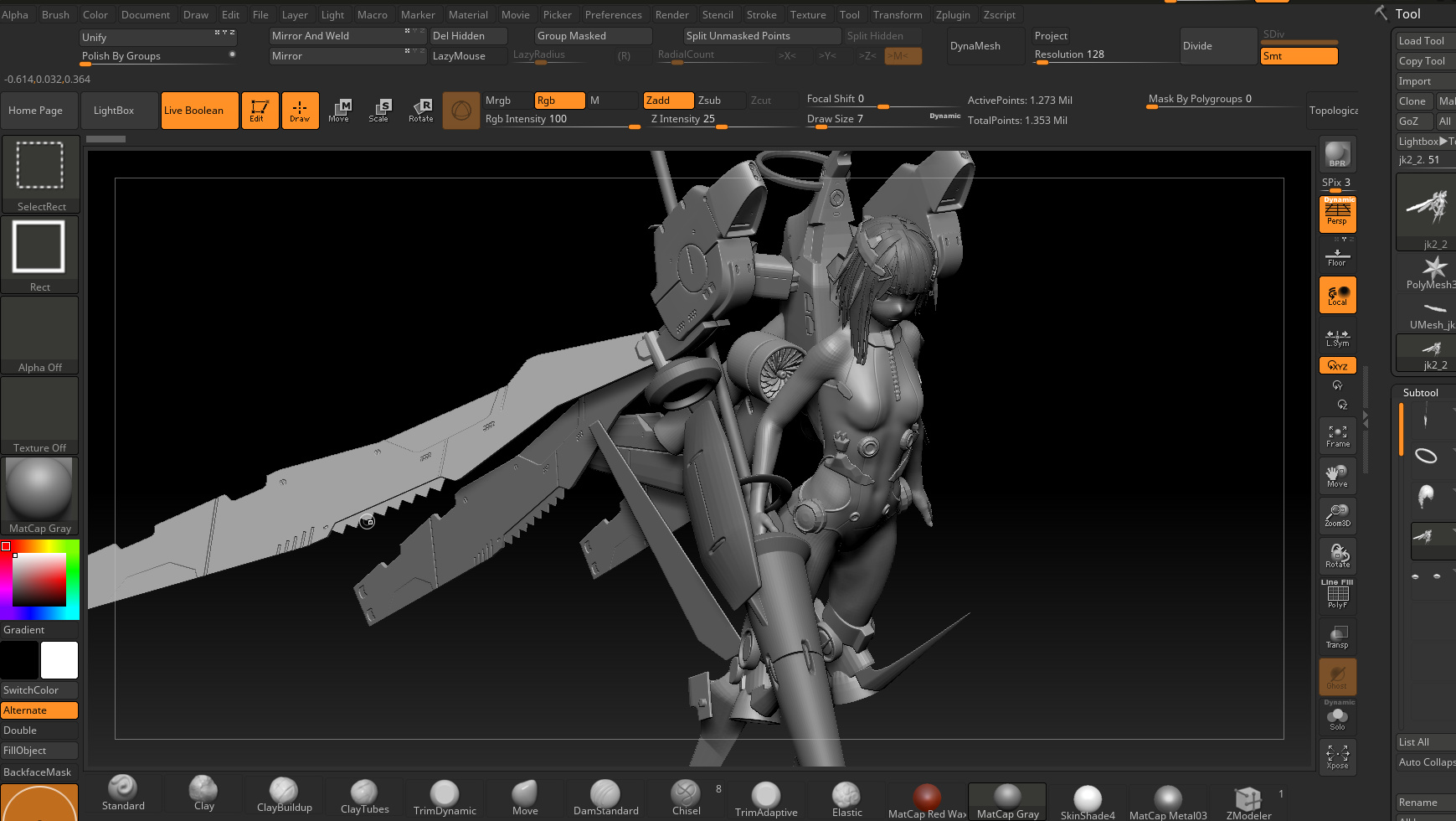
Task: Open the Alpha Off selector
Action: pos(40,335)
